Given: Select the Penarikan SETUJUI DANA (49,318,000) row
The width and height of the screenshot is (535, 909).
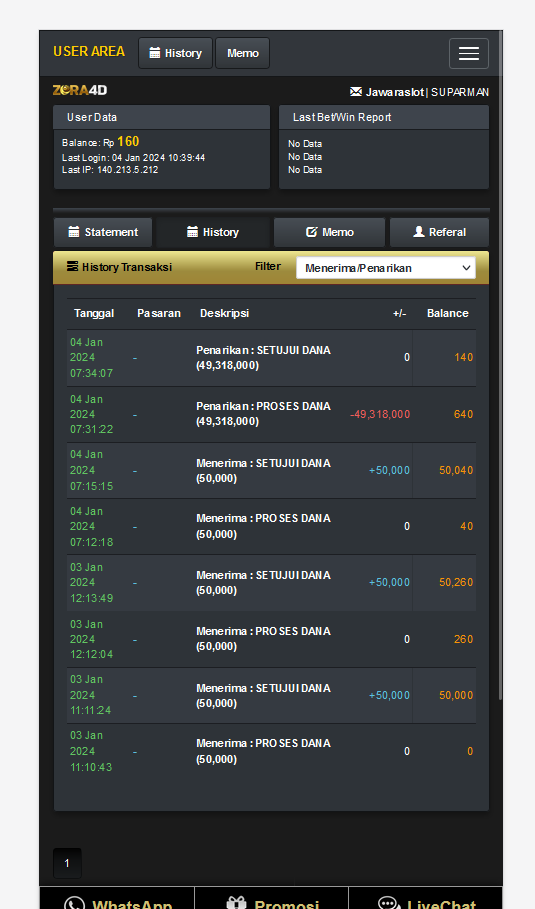Looking at the screenshot, I should (271, 358).
